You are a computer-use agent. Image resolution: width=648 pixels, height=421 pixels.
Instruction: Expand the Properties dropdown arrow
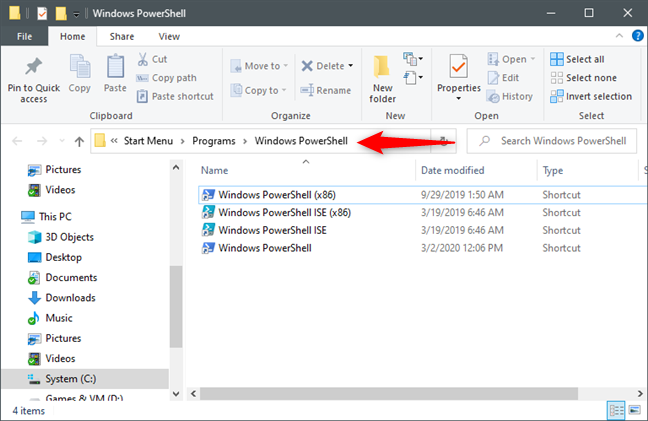click(458, 99)
